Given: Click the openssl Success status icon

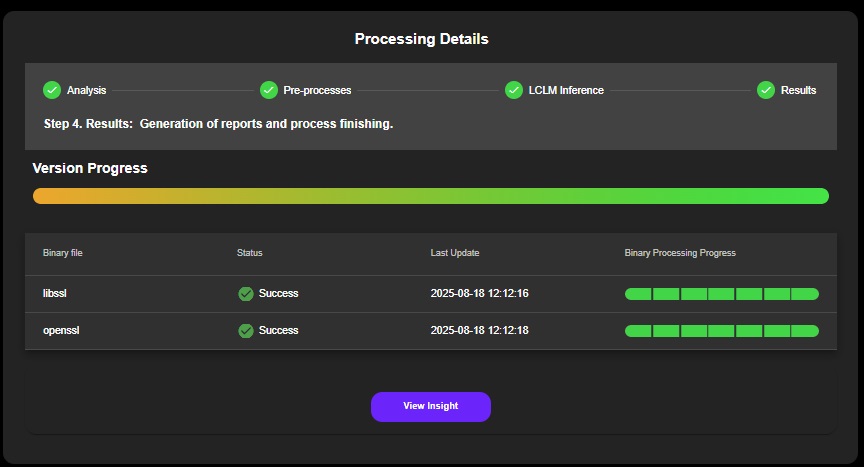Looking at the screenshot, I should 246,331.
